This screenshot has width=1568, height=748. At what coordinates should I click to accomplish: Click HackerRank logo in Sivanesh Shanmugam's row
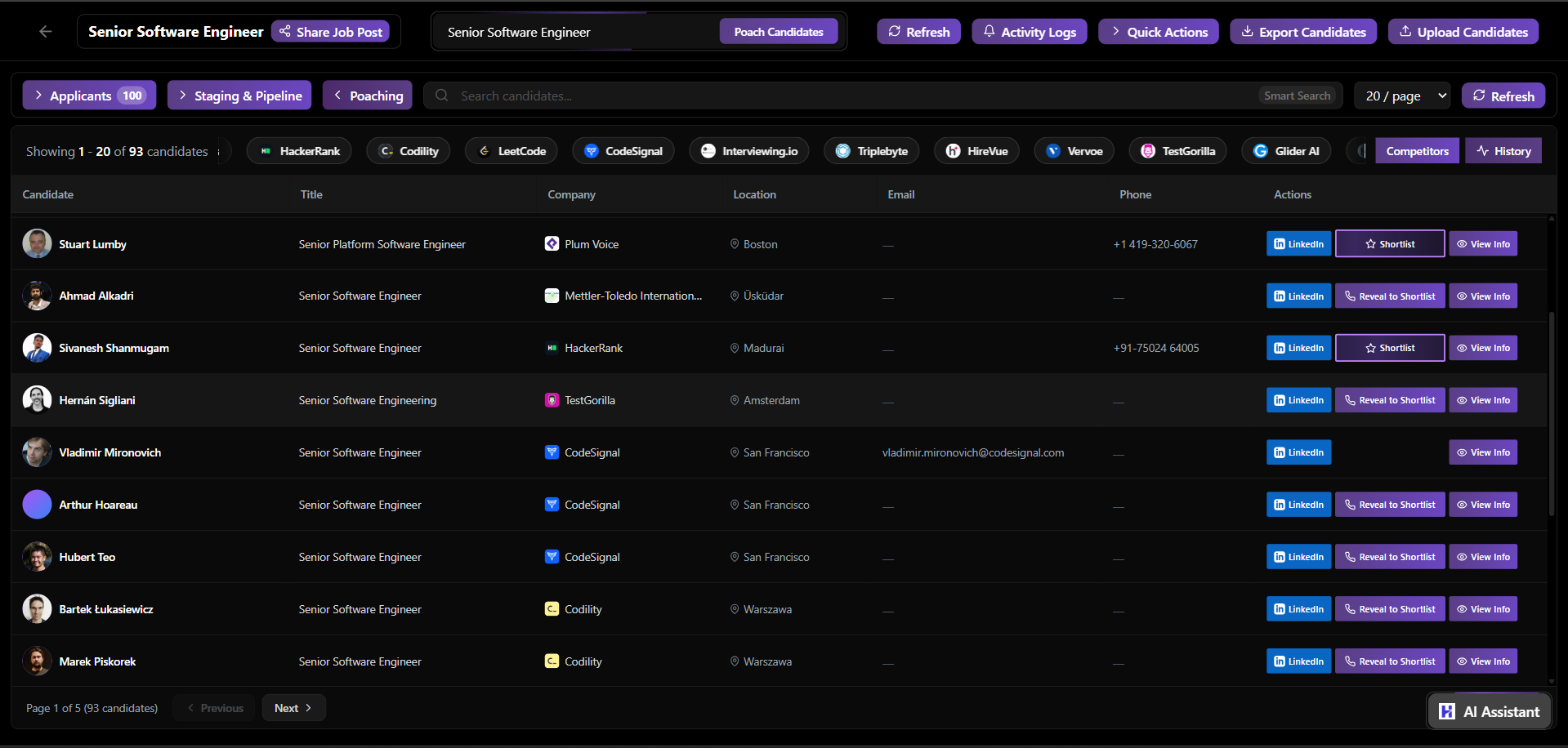point(552,348)
